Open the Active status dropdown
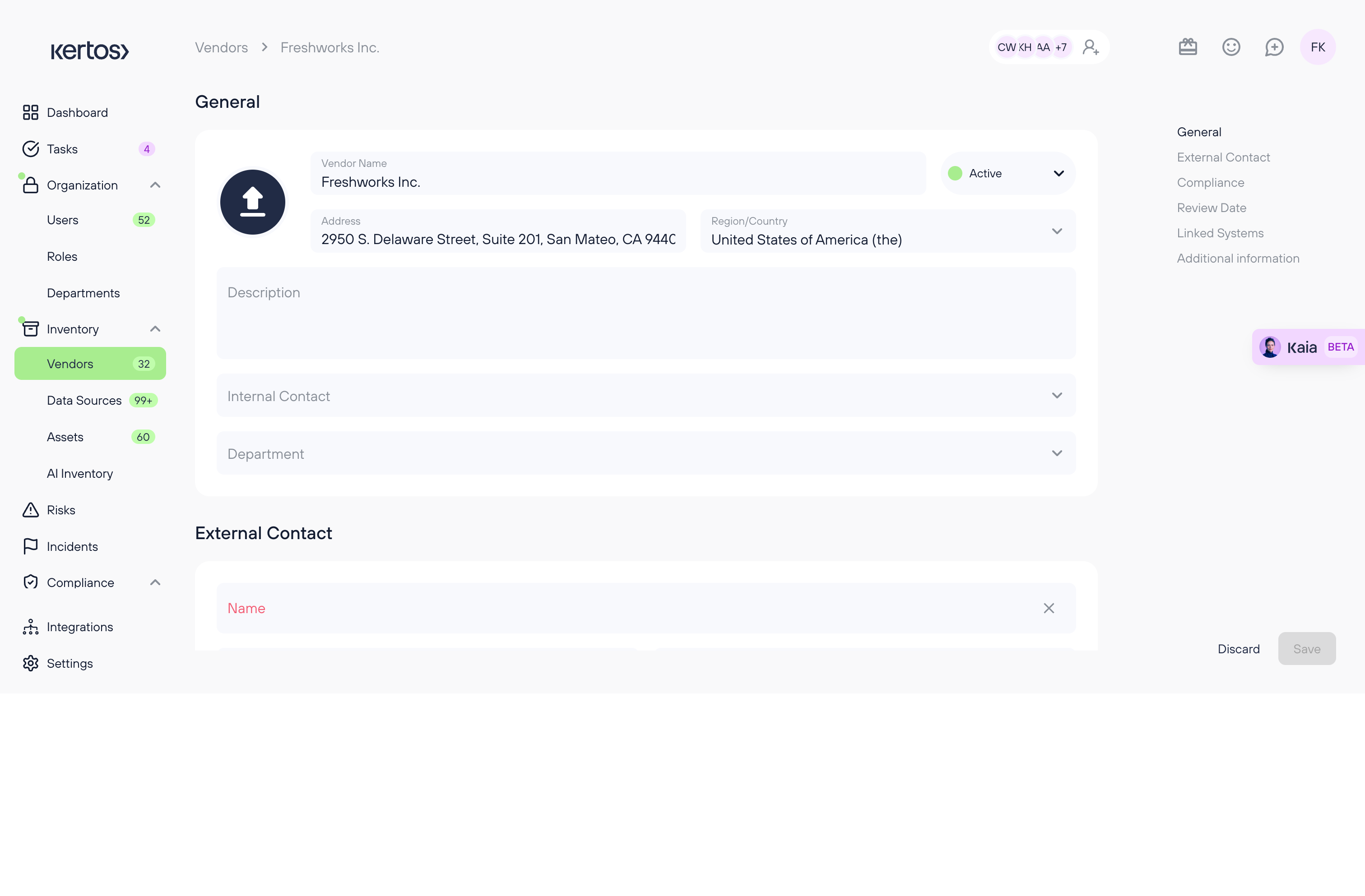 (1007, 173)
